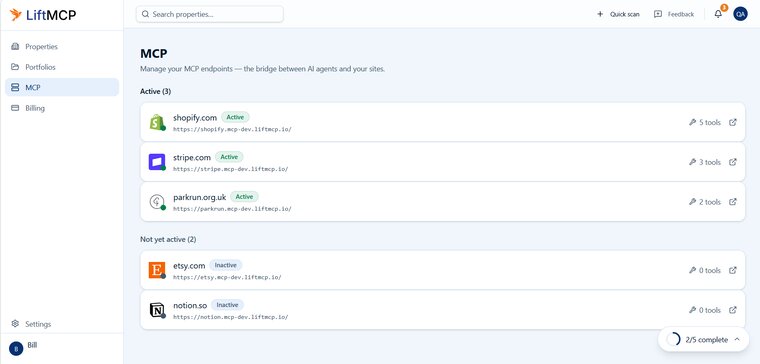760x364 pixels.
Task: Click the shopify.mcp-dev.liftmcp.io URL
Action: [x=232, y=129]
